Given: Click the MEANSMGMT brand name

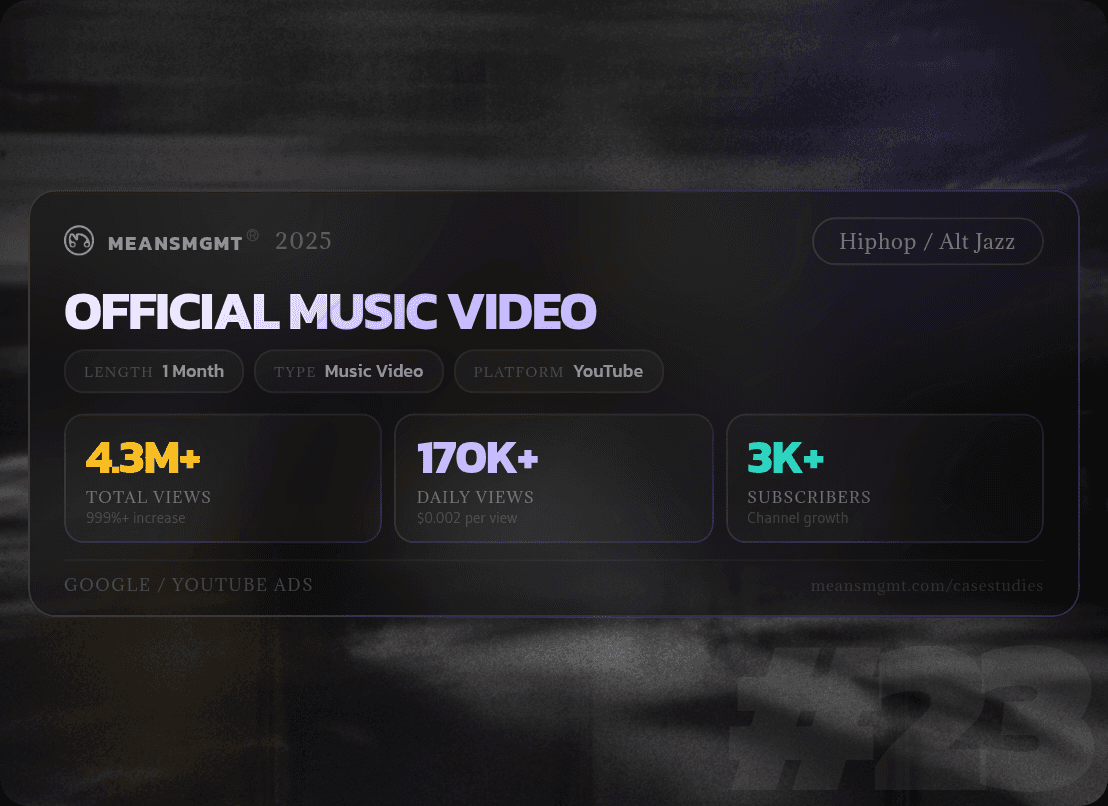Looking at the screenshot, I should click(x=175, y=243).
